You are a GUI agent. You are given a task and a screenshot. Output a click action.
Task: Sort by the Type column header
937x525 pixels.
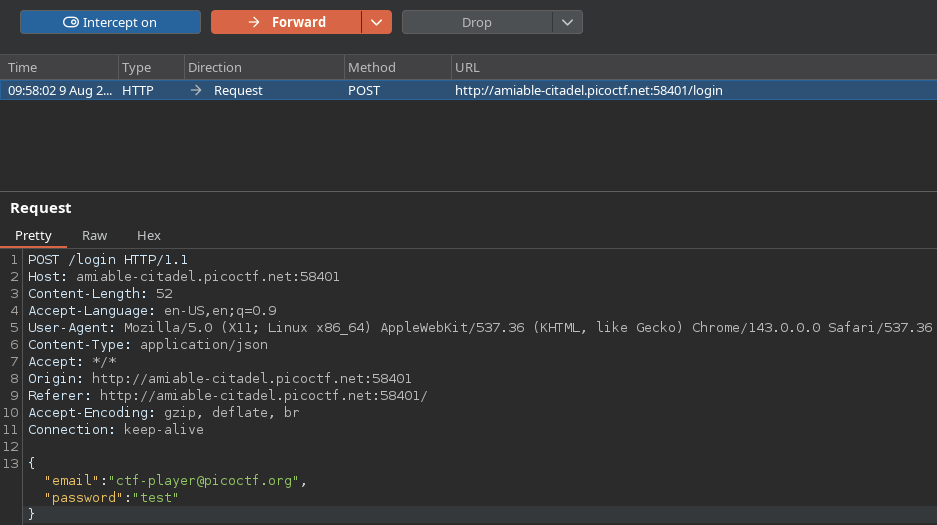coord(152,67)
